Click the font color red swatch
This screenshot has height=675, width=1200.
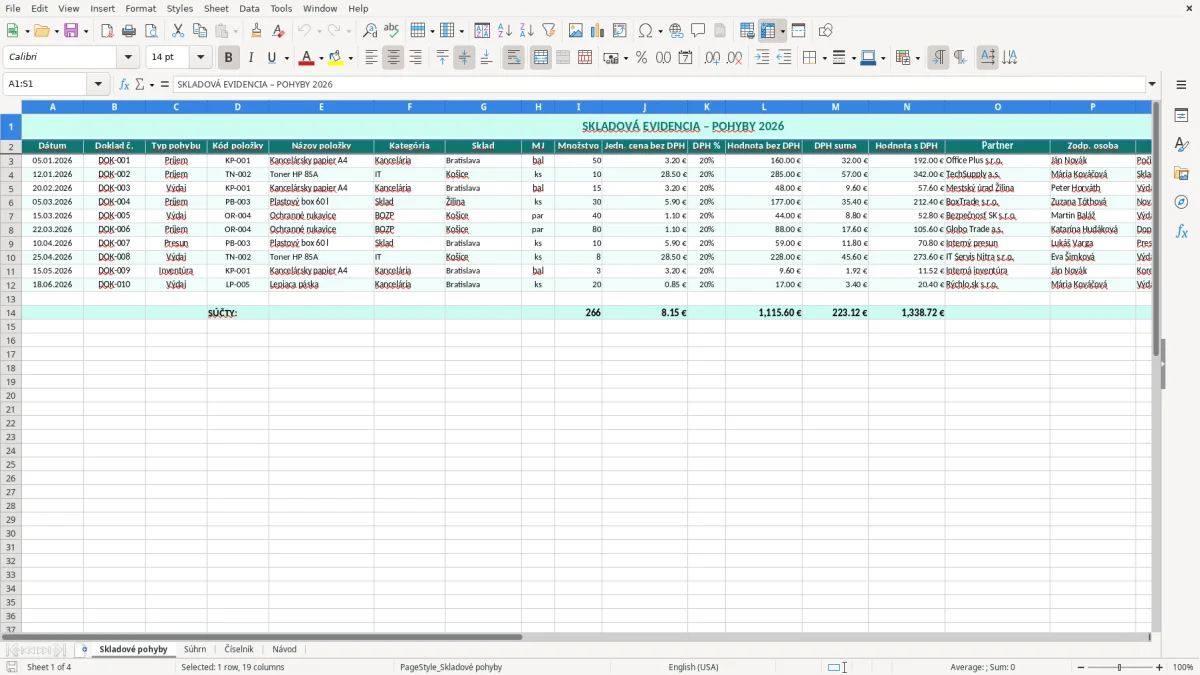307,58
